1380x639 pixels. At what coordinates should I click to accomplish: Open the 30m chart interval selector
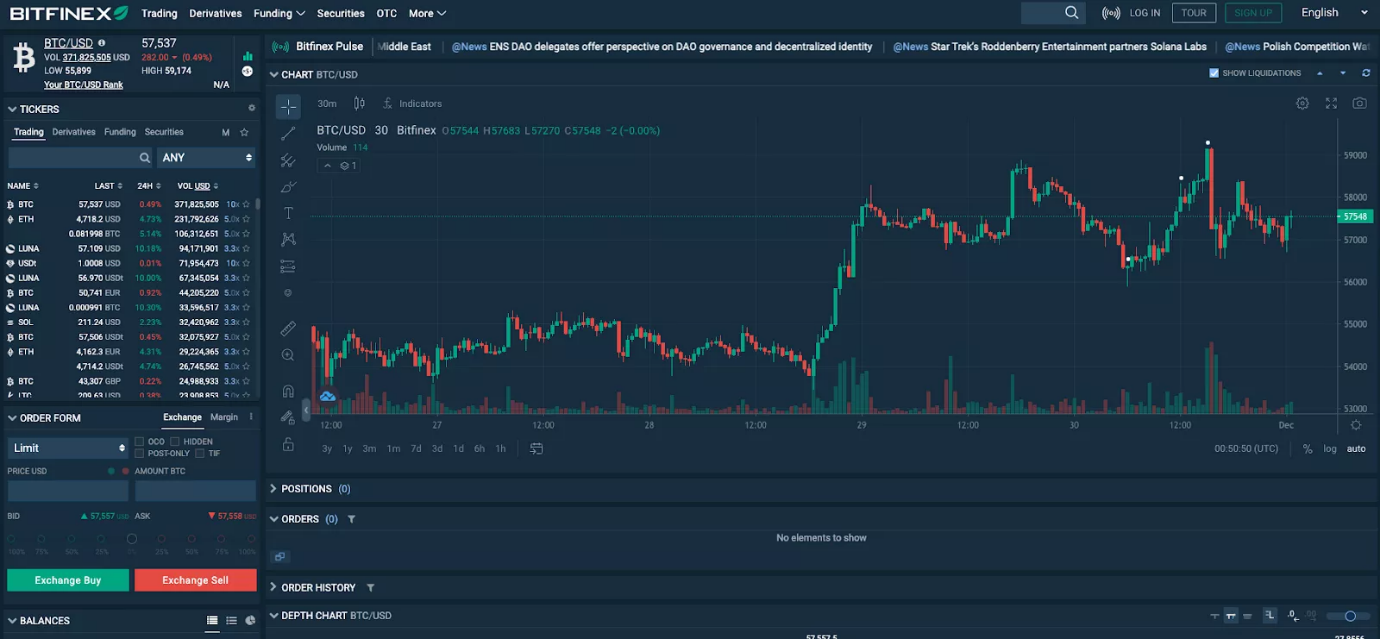pos(327,103)
